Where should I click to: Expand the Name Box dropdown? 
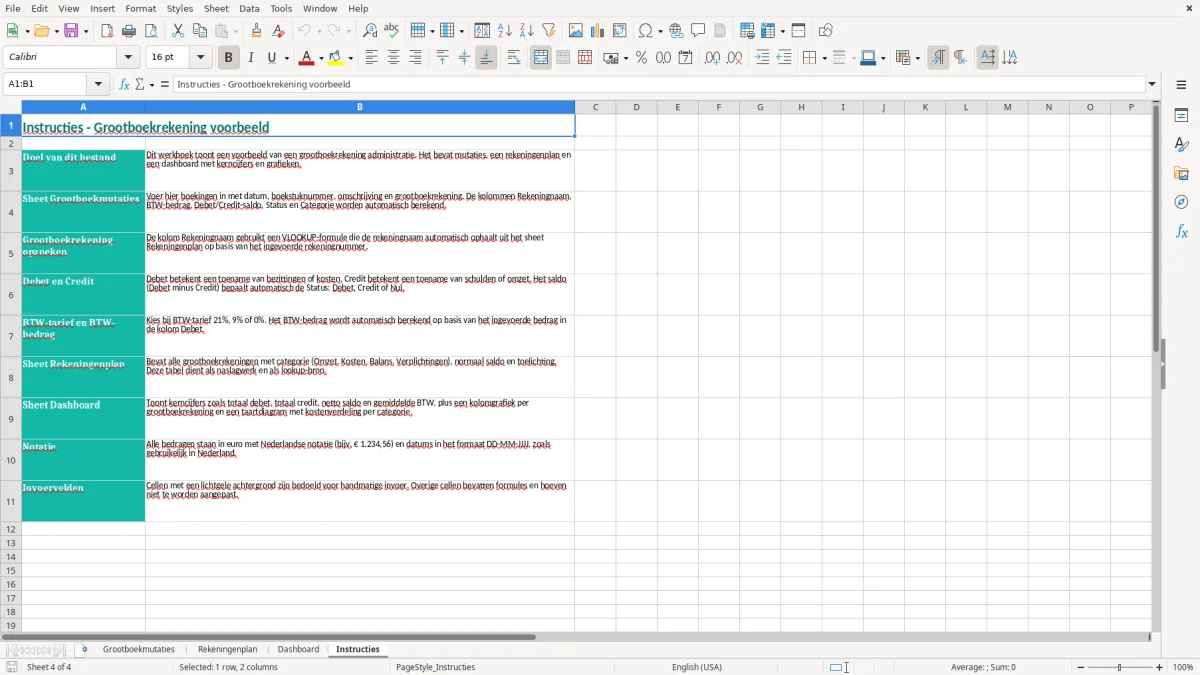click(100, 84)
